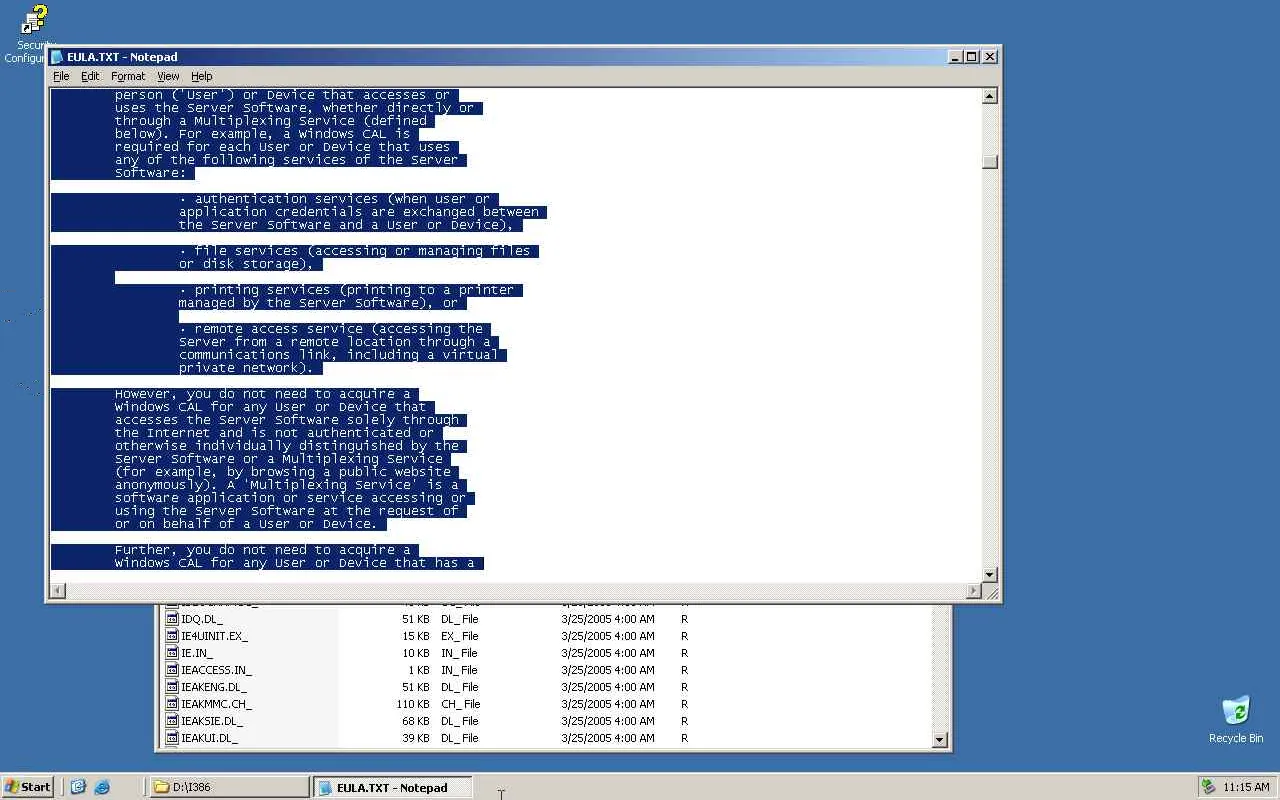Open the Help menu in Notepad
Image resolution: width=1280 pixels, height=800 pixels.
202,76
